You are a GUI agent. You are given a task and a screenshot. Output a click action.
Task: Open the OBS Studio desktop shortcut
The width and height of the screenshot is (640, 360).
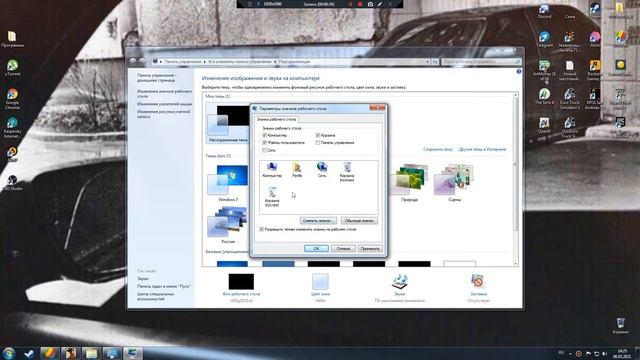12,183
